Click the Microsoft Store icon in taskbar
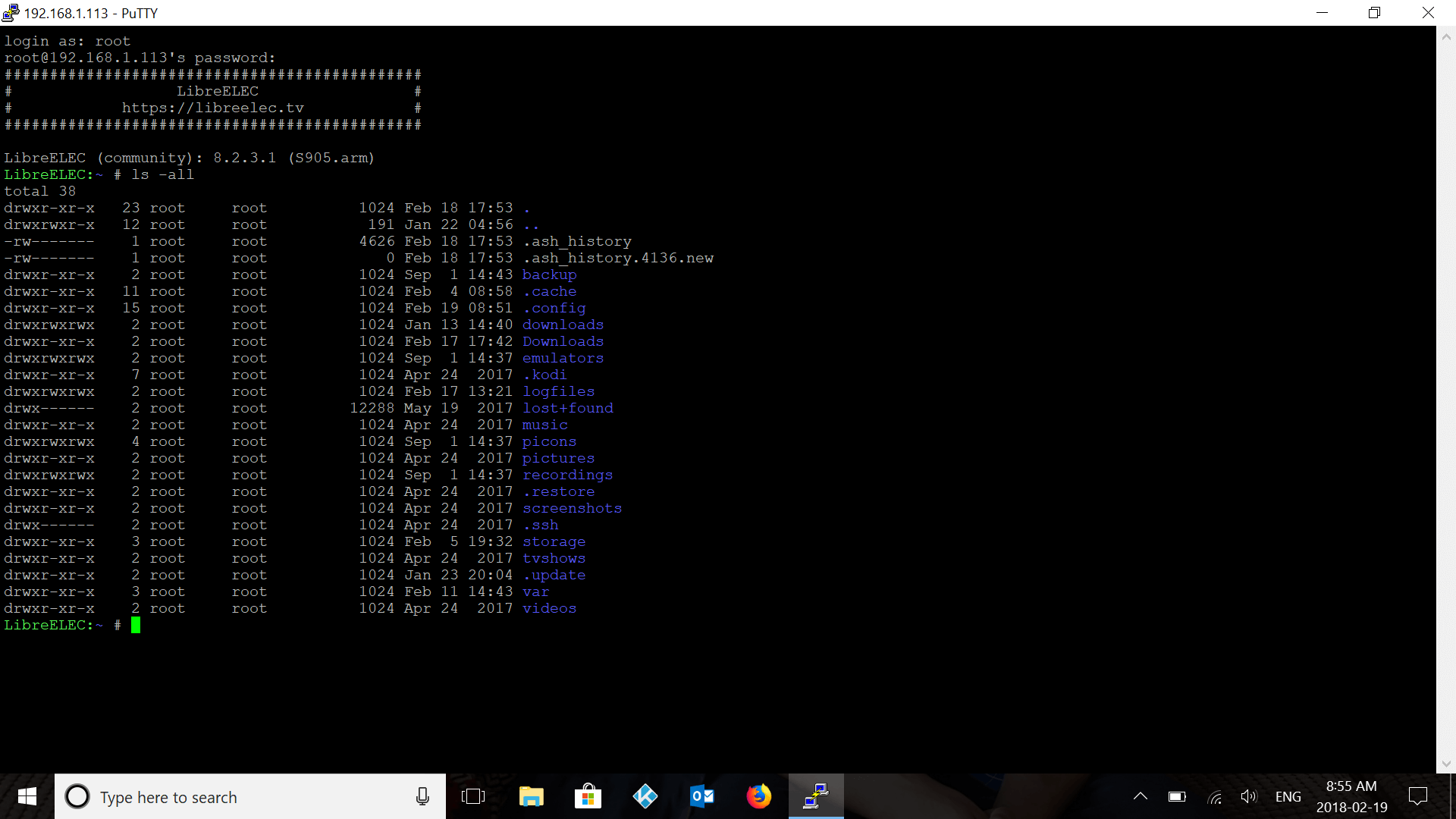This screenshot has width=1456, height=819. click(586, 797)
